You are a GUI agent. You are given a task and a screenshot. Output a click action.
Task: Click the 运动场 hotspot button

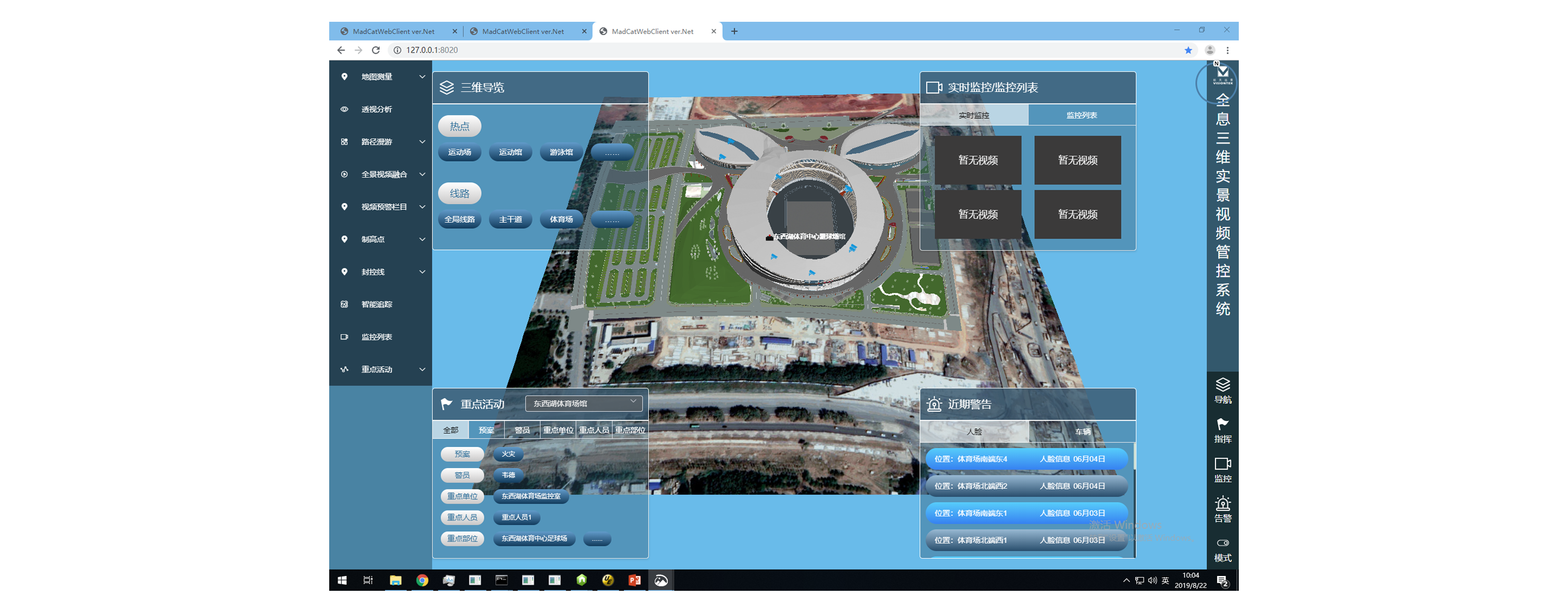tap(459, 152)
